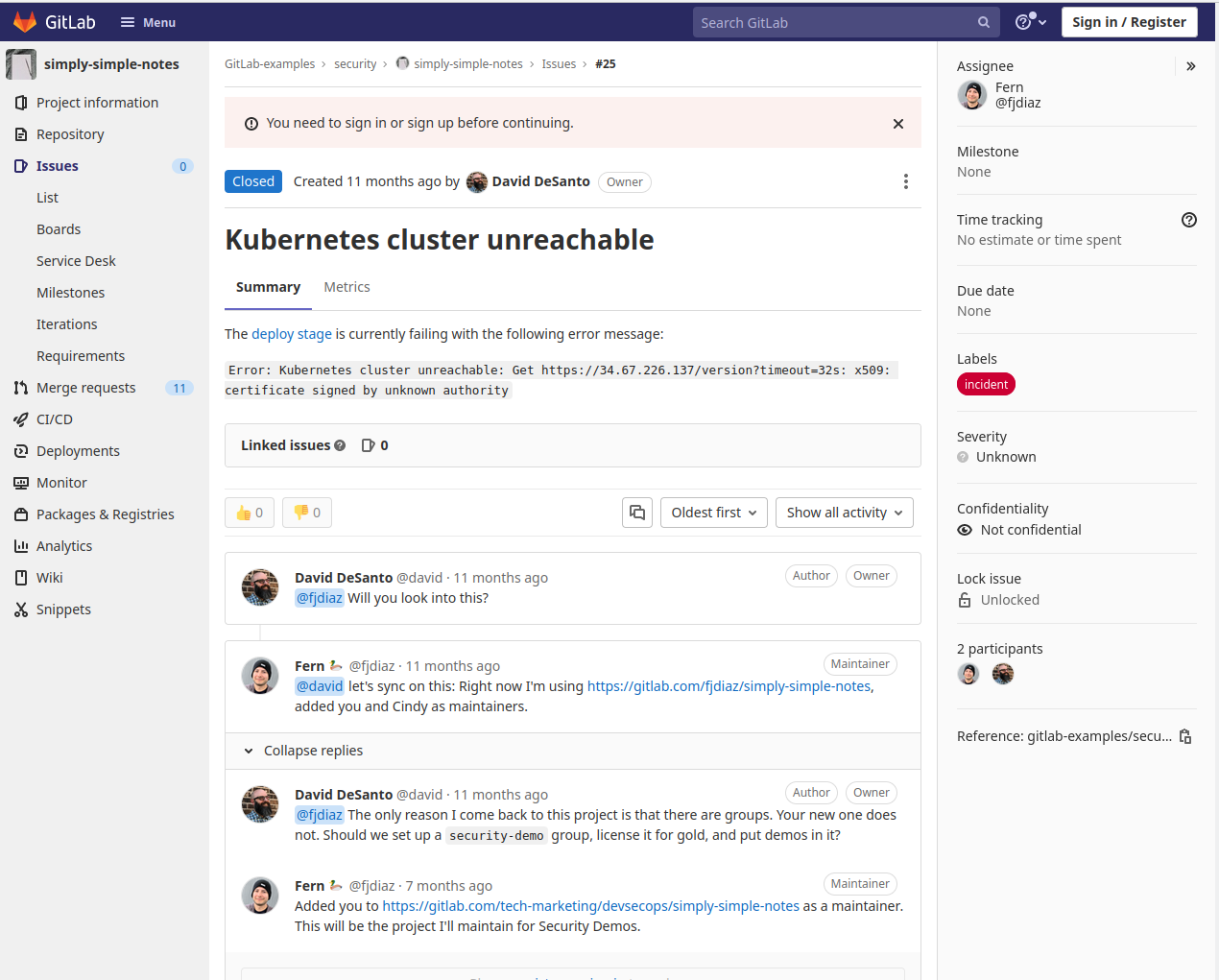Open Iterations in sidebar
This screenshot has height=980, width=1219.
pos(67,324)
